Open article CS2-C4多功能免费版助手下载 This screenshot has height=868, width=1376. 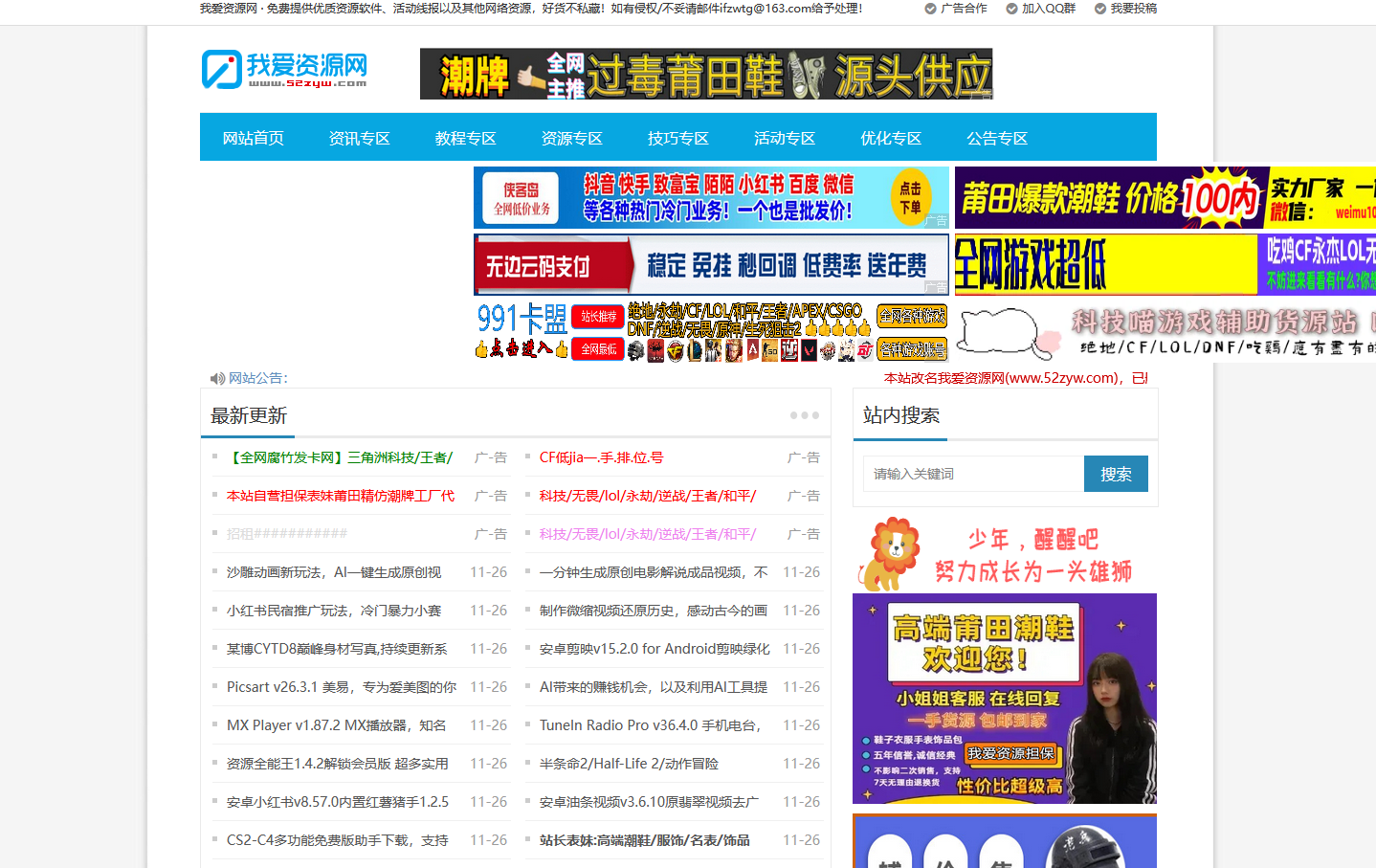(x=338, y=840)
